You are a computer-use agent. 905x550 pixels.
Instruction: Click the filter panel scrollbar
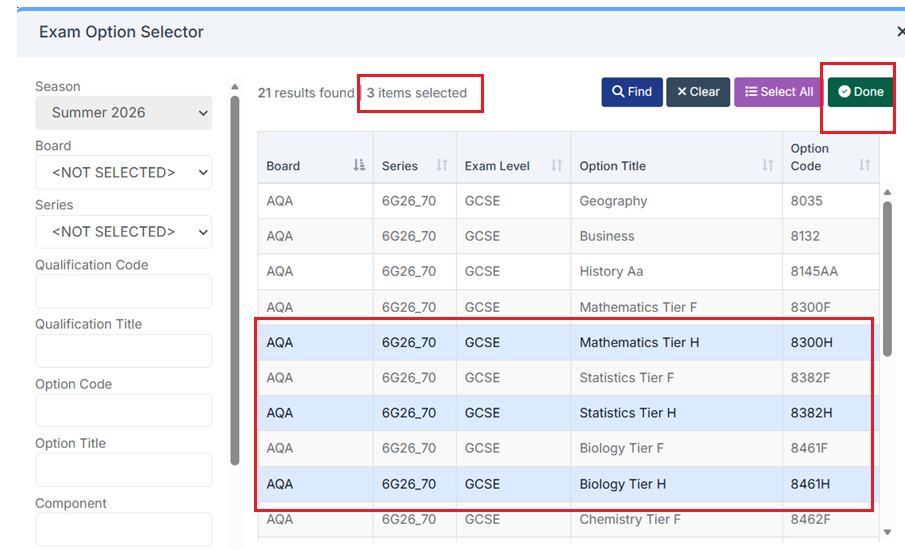click(235, 280)
